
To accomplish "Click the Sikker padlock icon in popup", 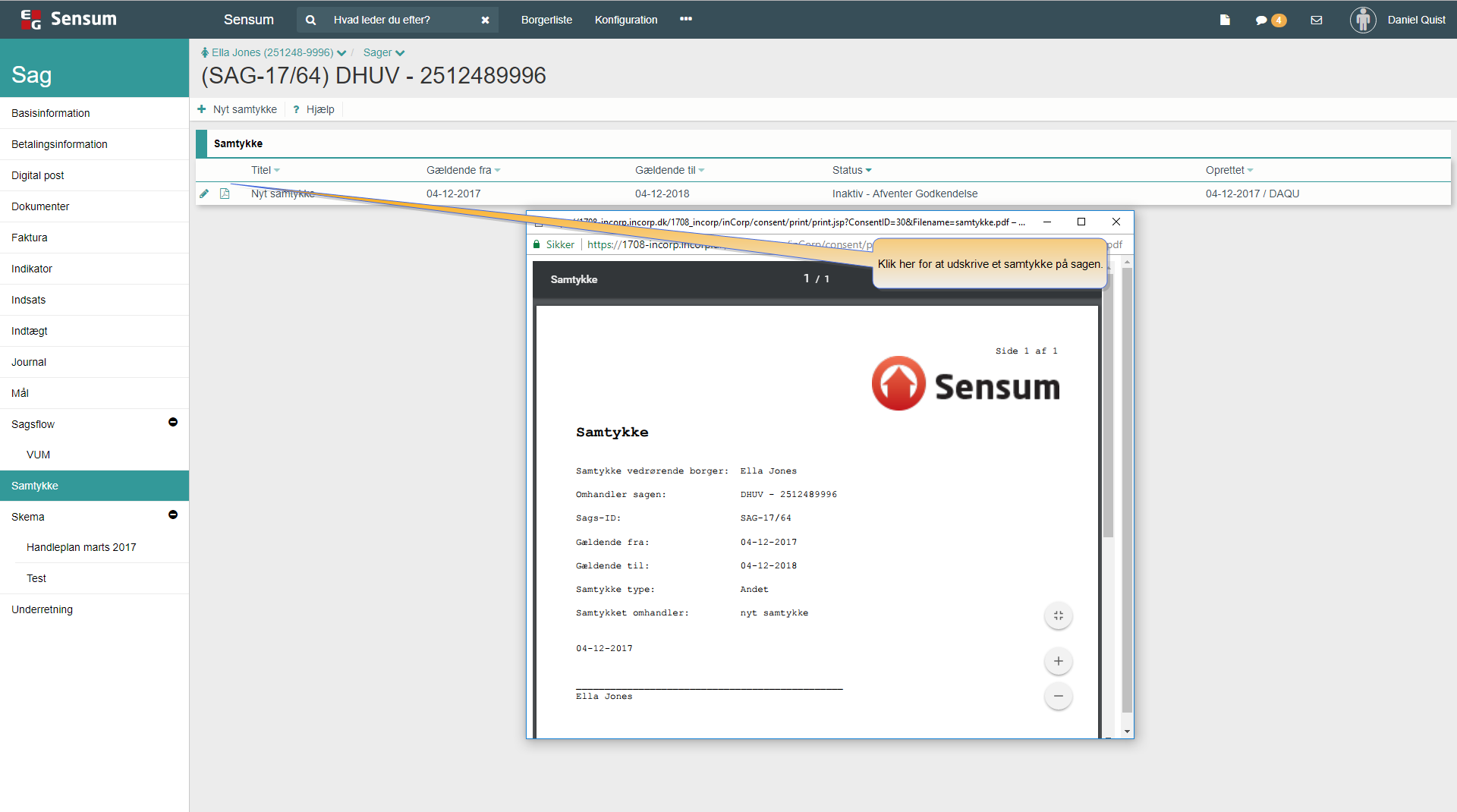I will [x=537, y=244].
